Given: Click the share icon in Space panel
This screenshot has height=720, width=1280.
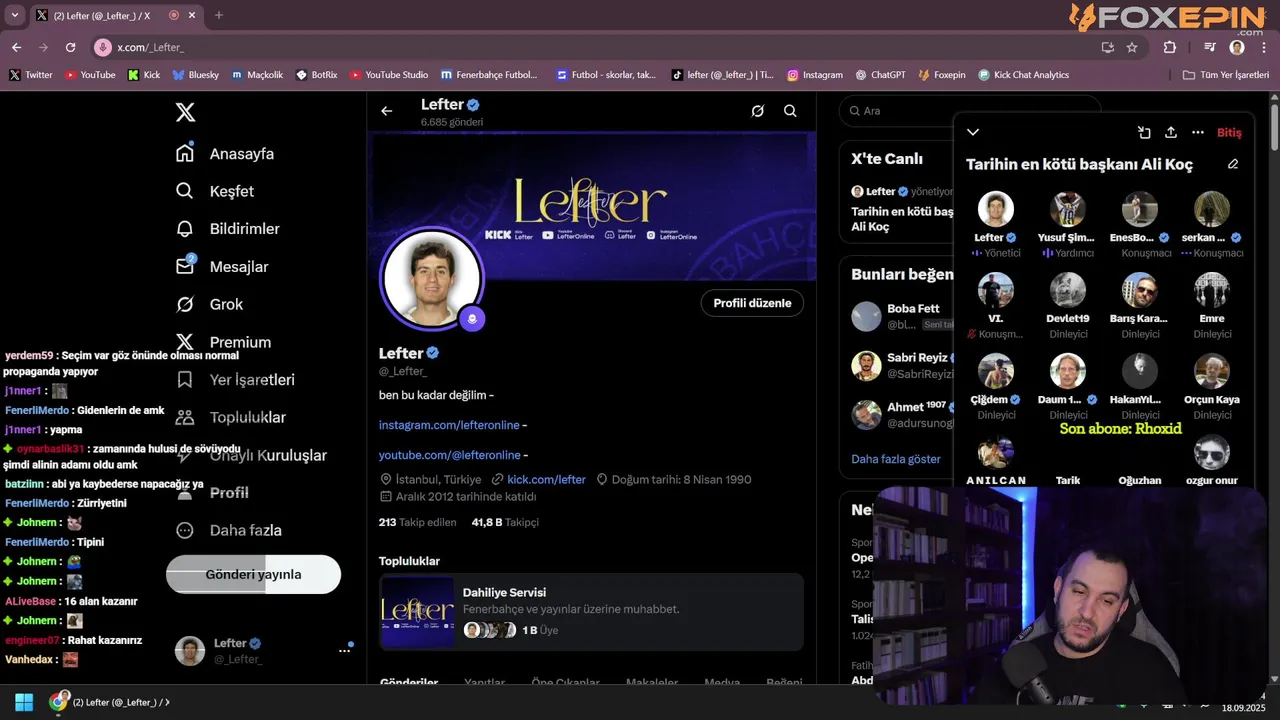Looking at the screenshot, I should pyautogui.click(x=1171, y=132).
